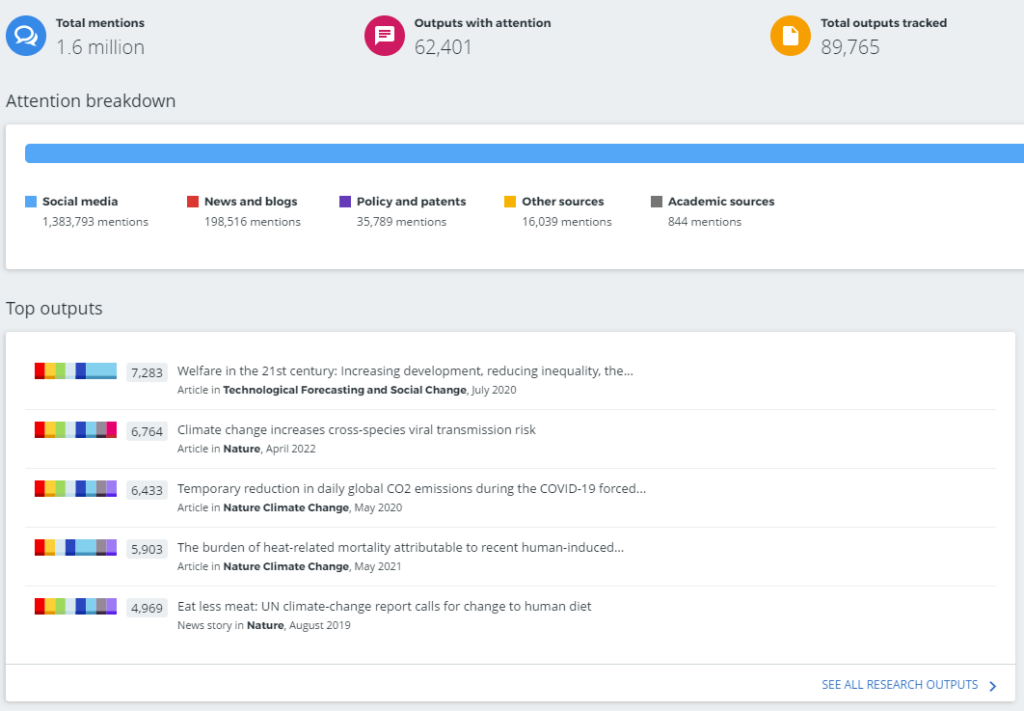Click the gray Academic sources legend swatch
The width and height of the screenshot is (1024, 711).
656,202
